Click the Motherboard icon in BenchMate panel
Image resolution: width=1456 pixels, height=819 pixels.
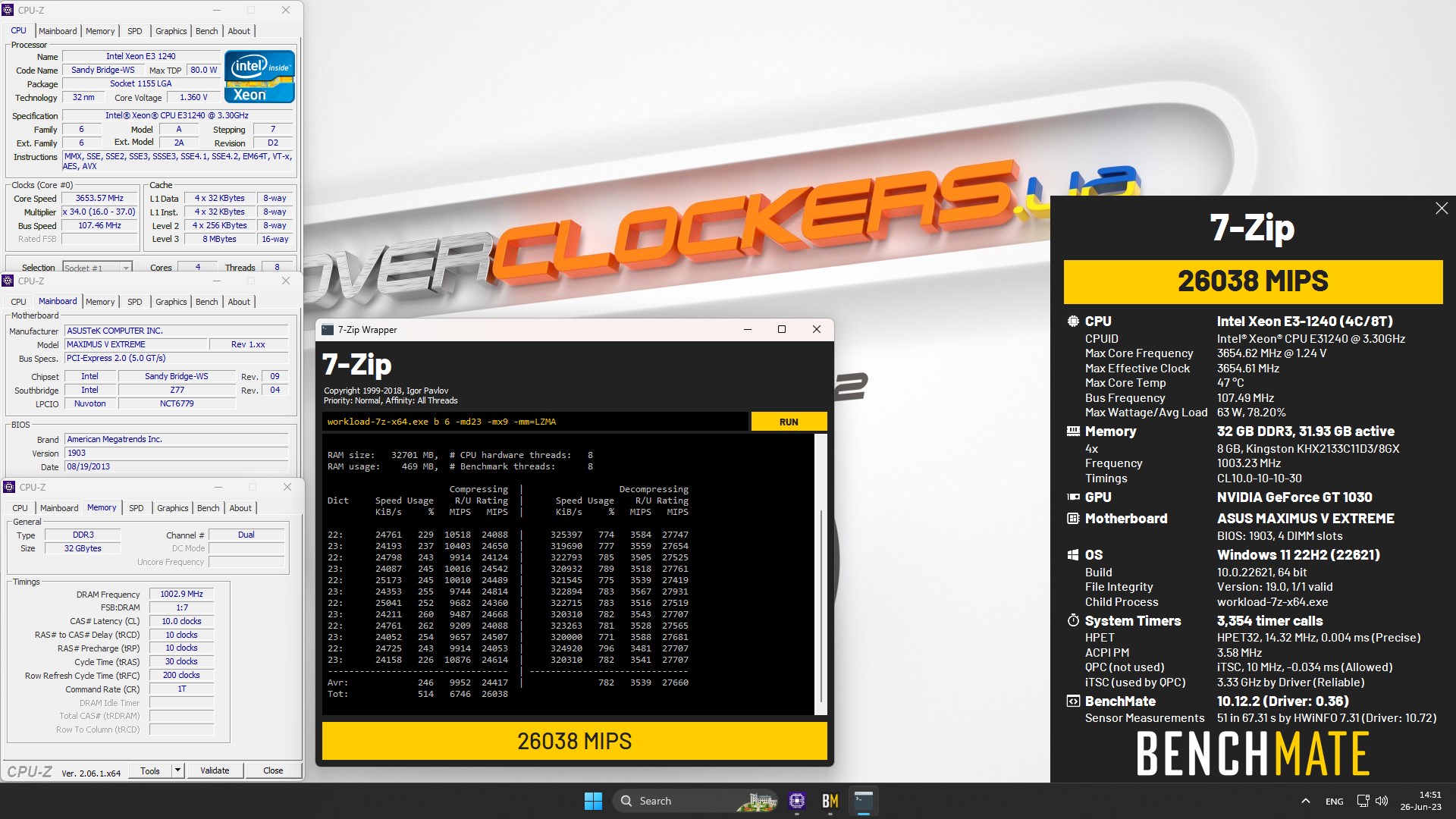(x=1073, y=519)
